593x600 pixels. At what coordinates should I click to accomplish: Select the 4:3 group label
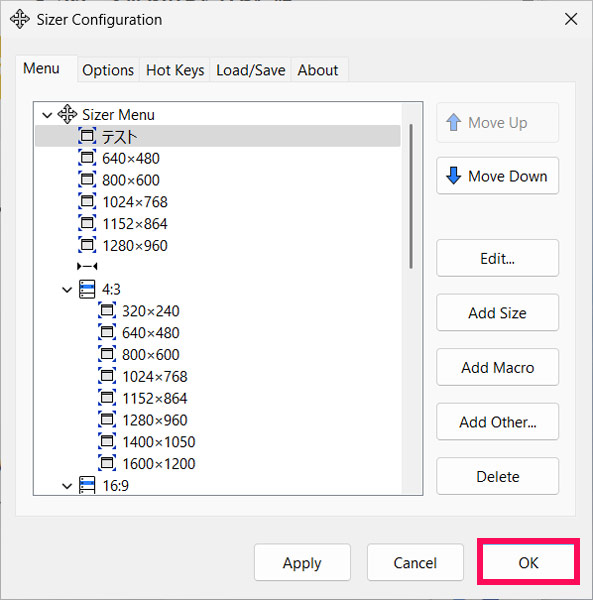(111, 290)
